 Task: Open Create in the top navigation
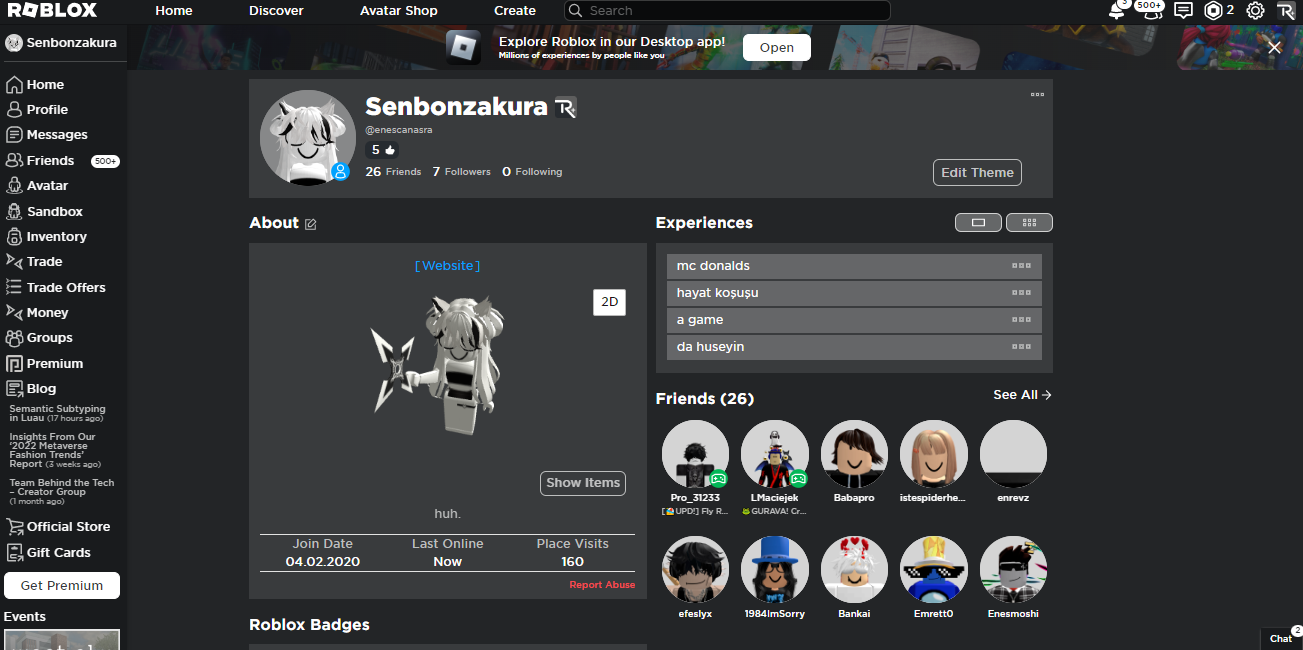click(515, 11)
